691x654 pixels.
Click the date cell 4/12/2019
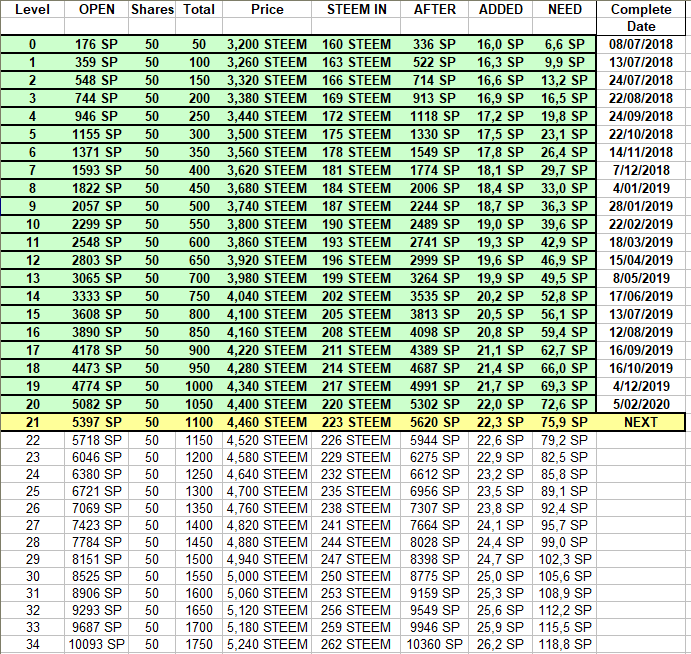coord(641,386)
